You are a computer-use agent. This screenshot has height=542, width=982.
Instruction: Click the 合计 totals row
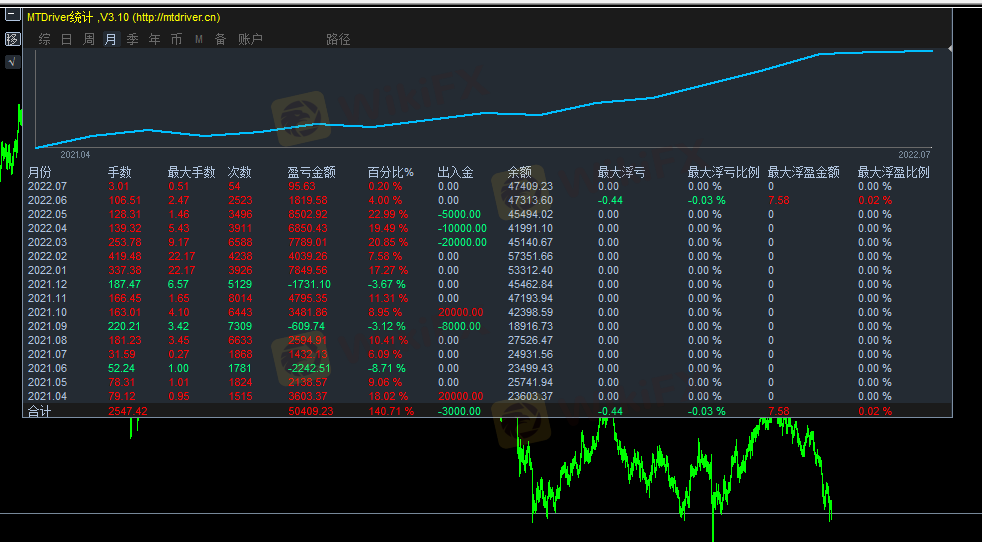39,411
